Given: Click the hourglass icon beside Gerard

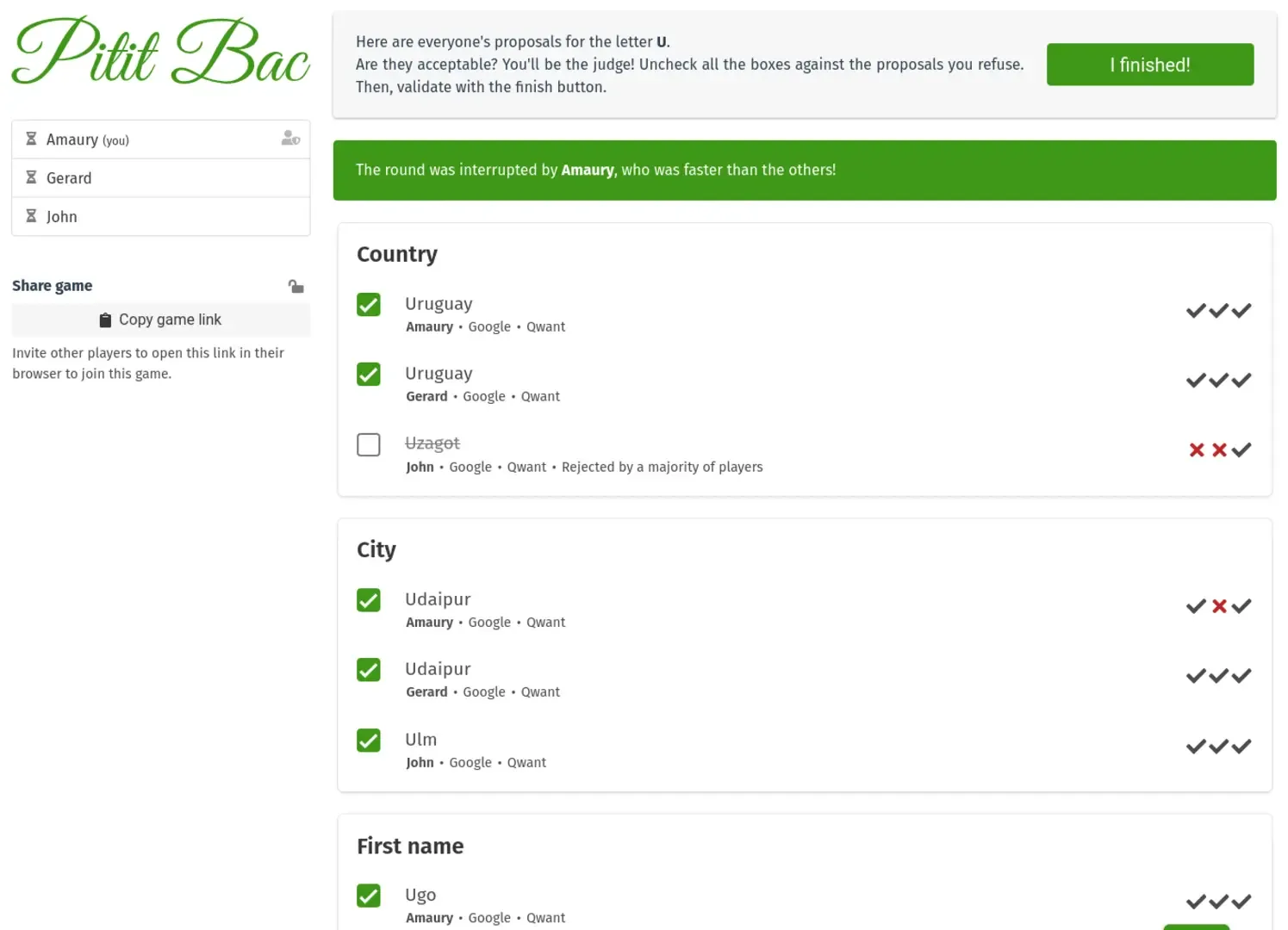Looking at the screenshot, I should 31,177.
